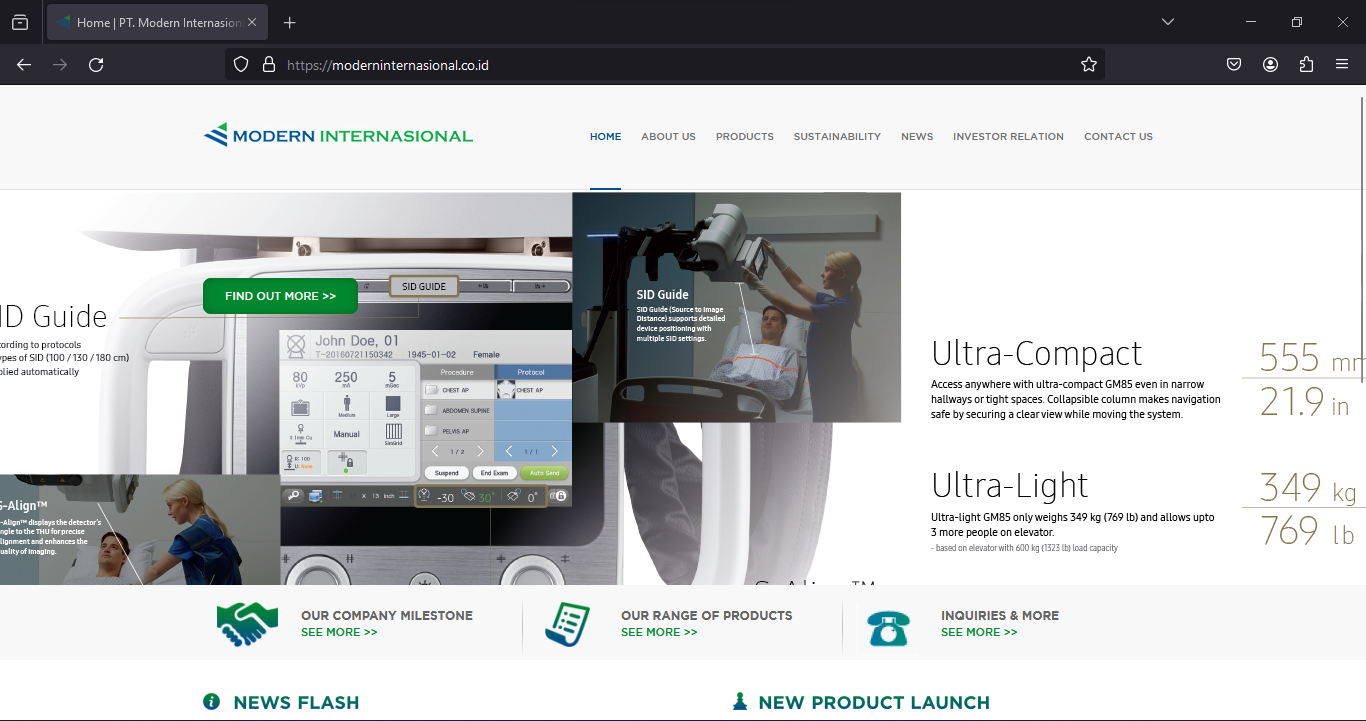The image size is (1366, 721).
Task: Open SUSTAINABILITY menu item
Action: coord(837,137)
